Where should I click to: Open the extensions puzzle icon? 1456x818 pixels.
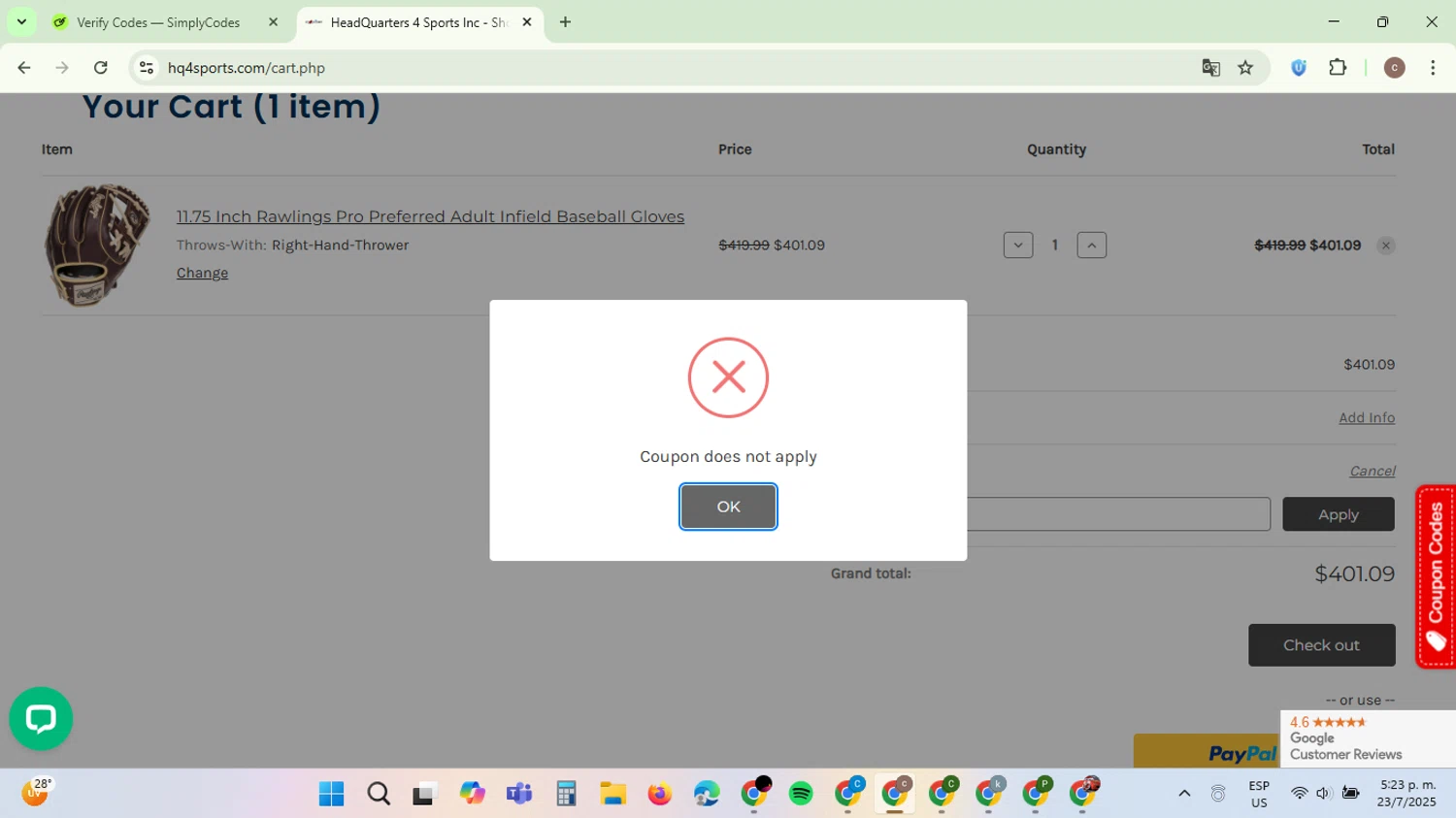[x=1338, y=68]
